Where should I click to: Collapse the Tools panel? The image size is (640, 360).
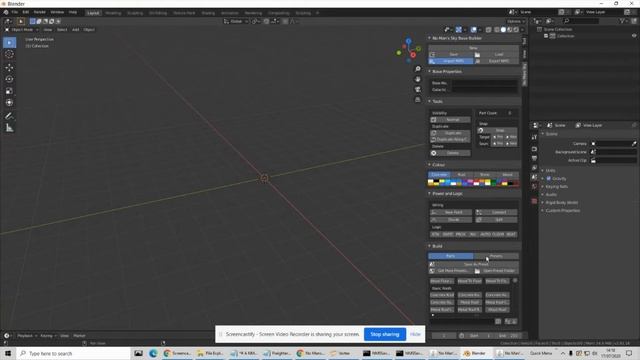pyautogui.click(x=429, y=101)
